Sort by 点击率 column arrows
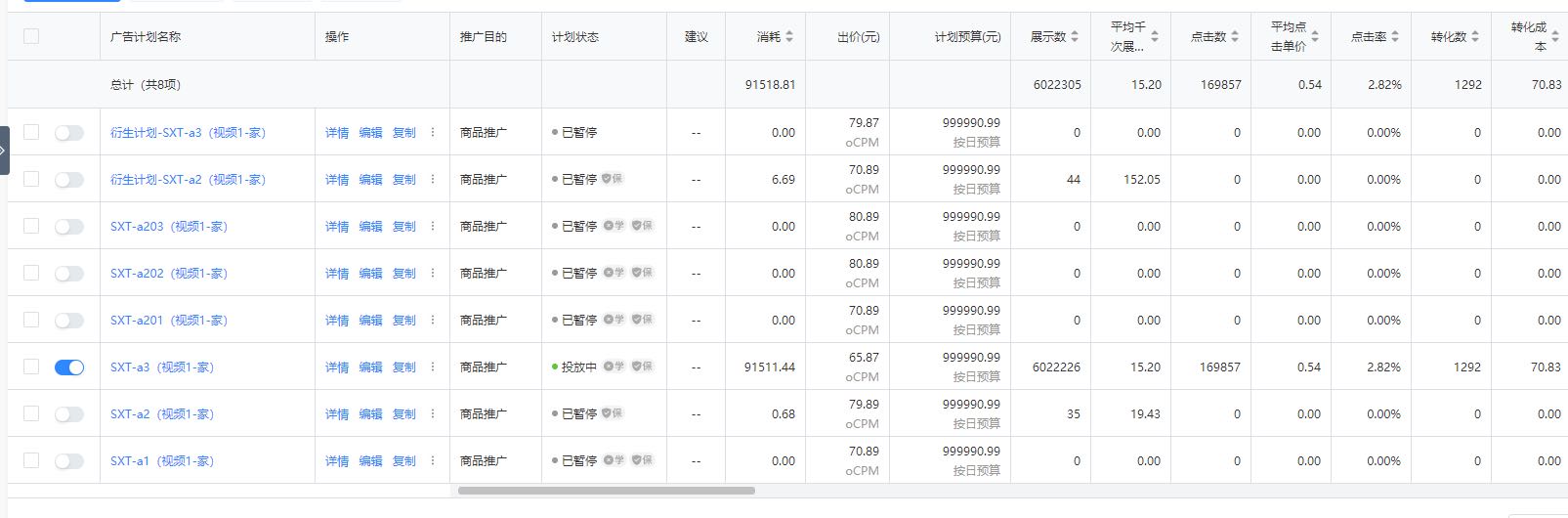1568x518 pixels. pyautogui.click(x=1395, y=36)
